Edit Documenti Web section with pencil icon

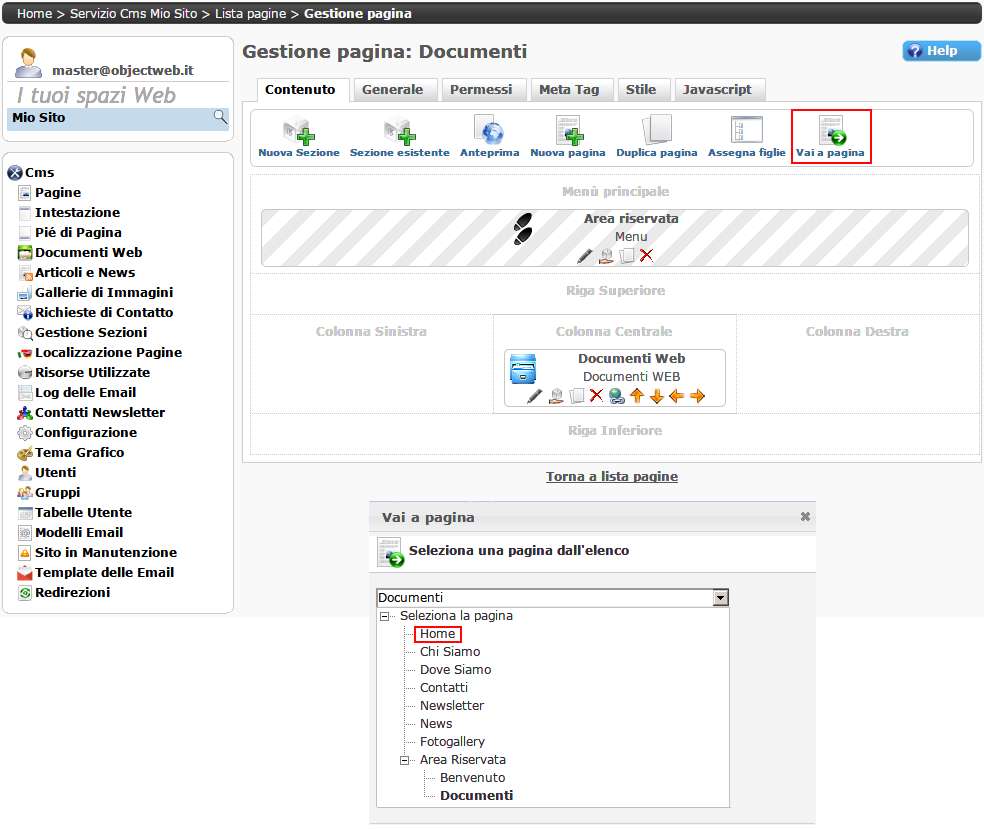point(535,396)
